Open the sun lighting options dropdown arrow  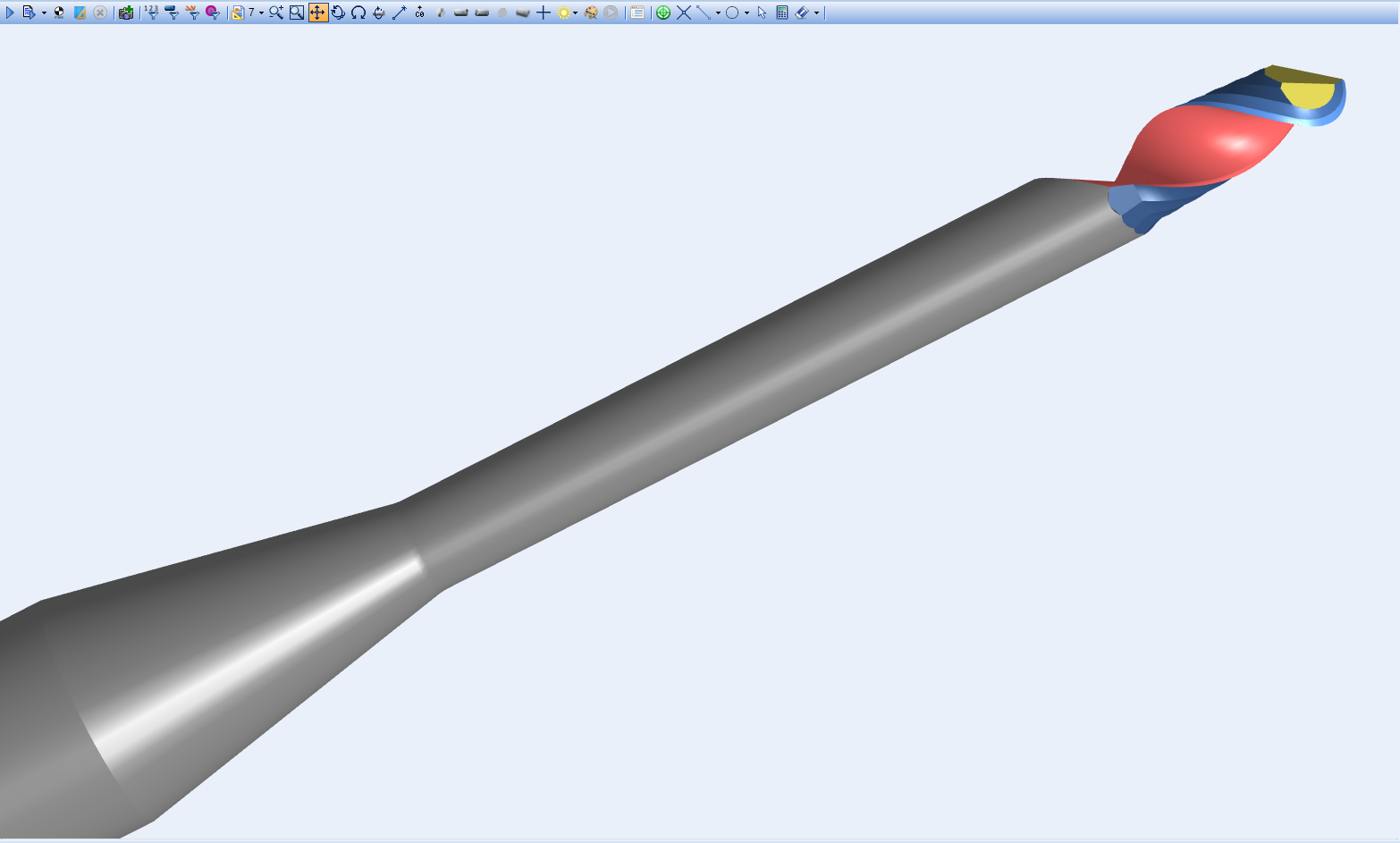[575, 13]
